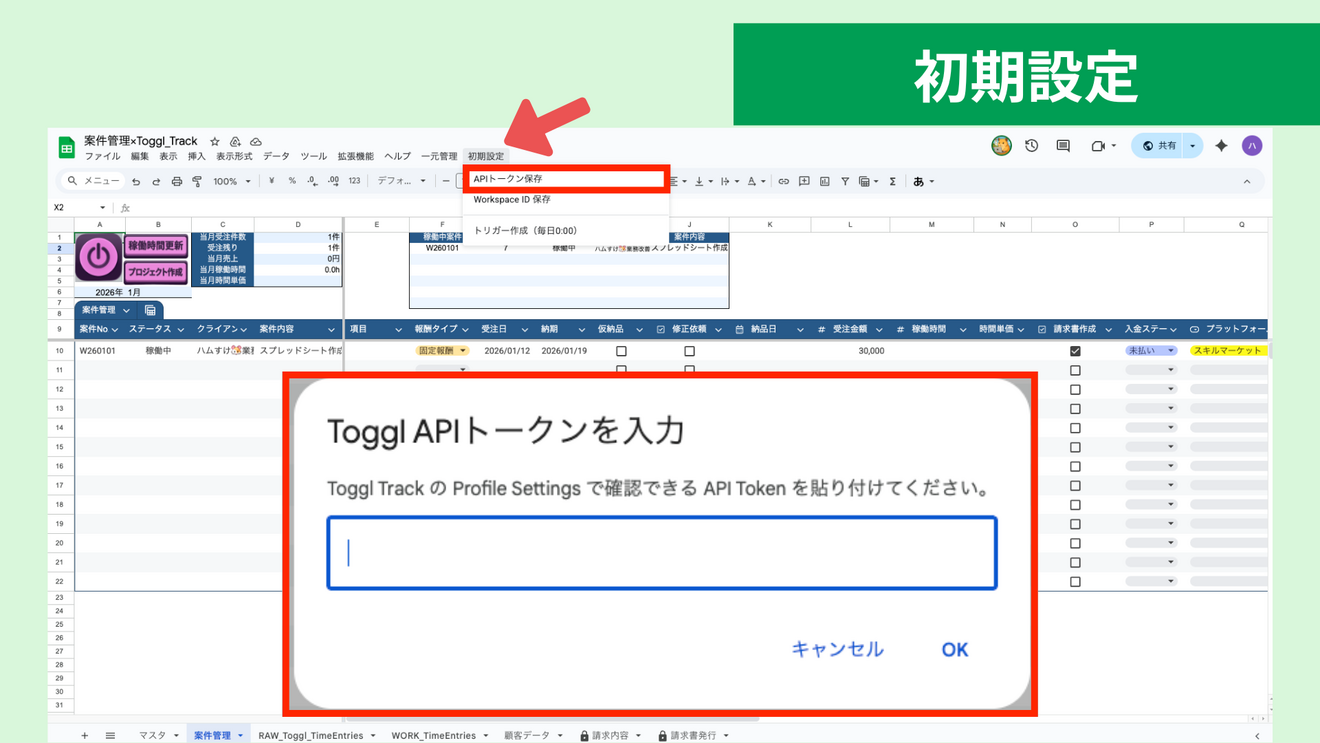The height and width of the screenshot is (743, 1320).
Task: Tick the 請求書作成 checkbox on row 10
Action: pyautogui.click(x=1075, y=351)
